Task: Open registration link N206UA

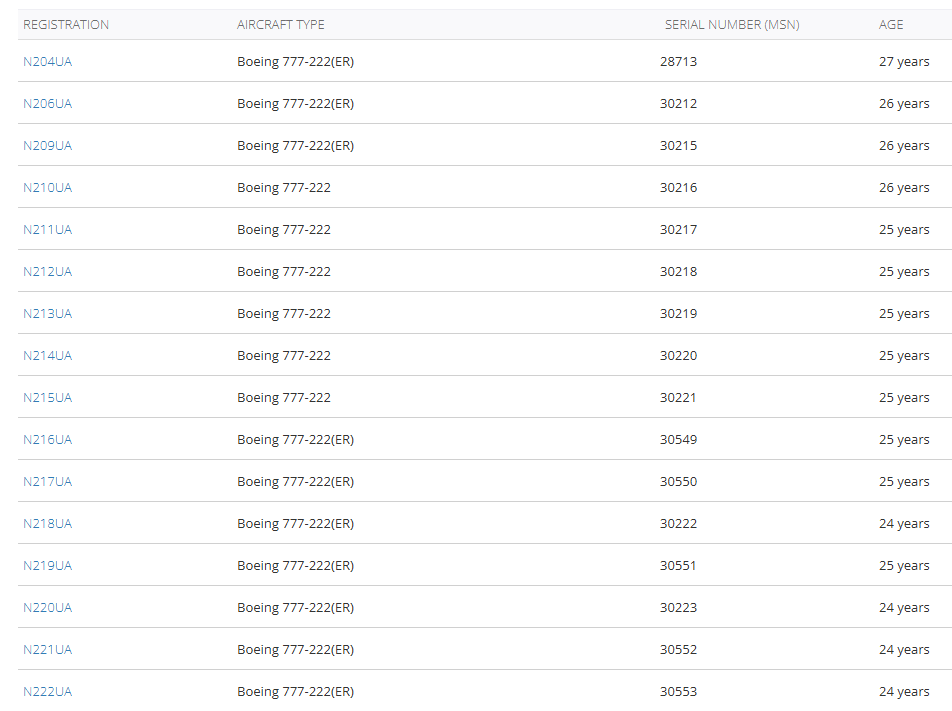Action: pos(47,103)
